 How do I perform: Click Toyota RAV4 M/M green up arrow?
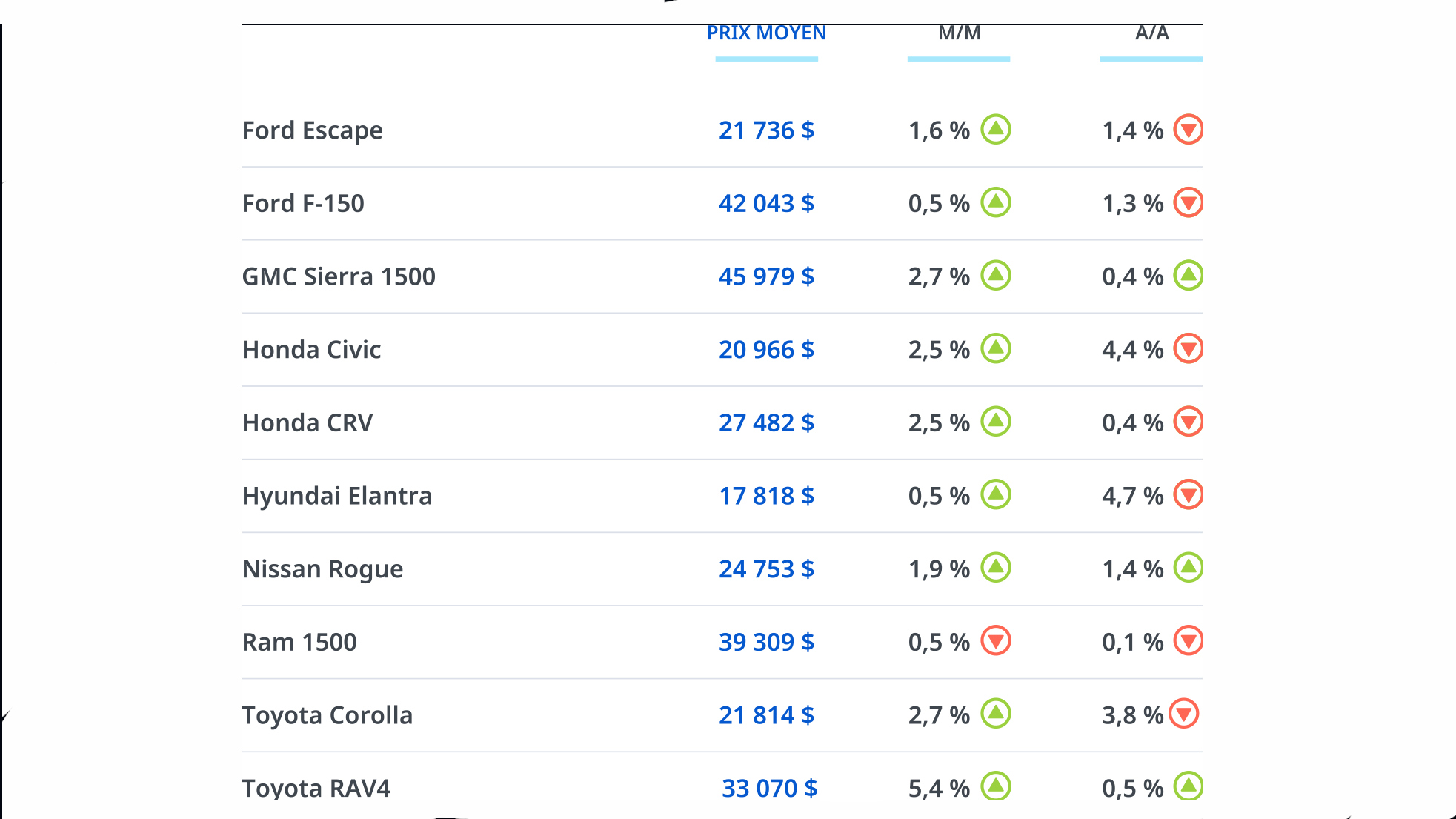tap(996, 786)
